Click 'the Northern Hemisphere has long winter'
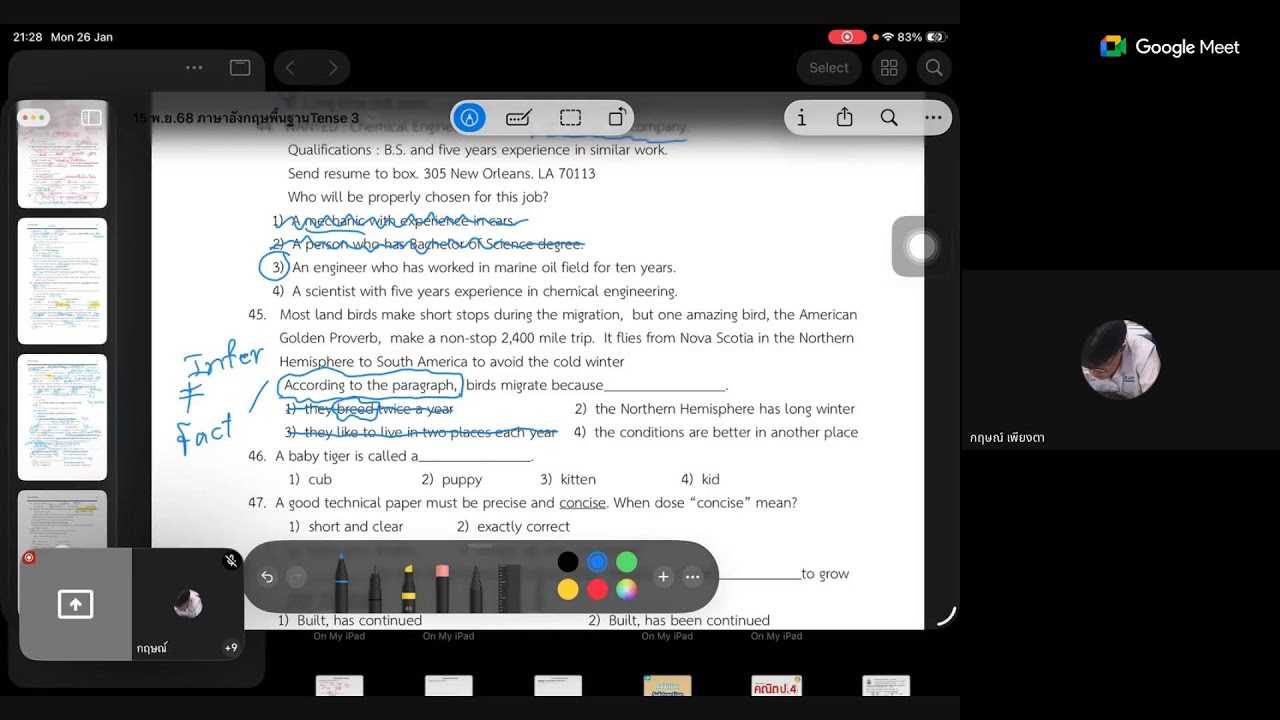1280x720 pixels. click(725, 409)
